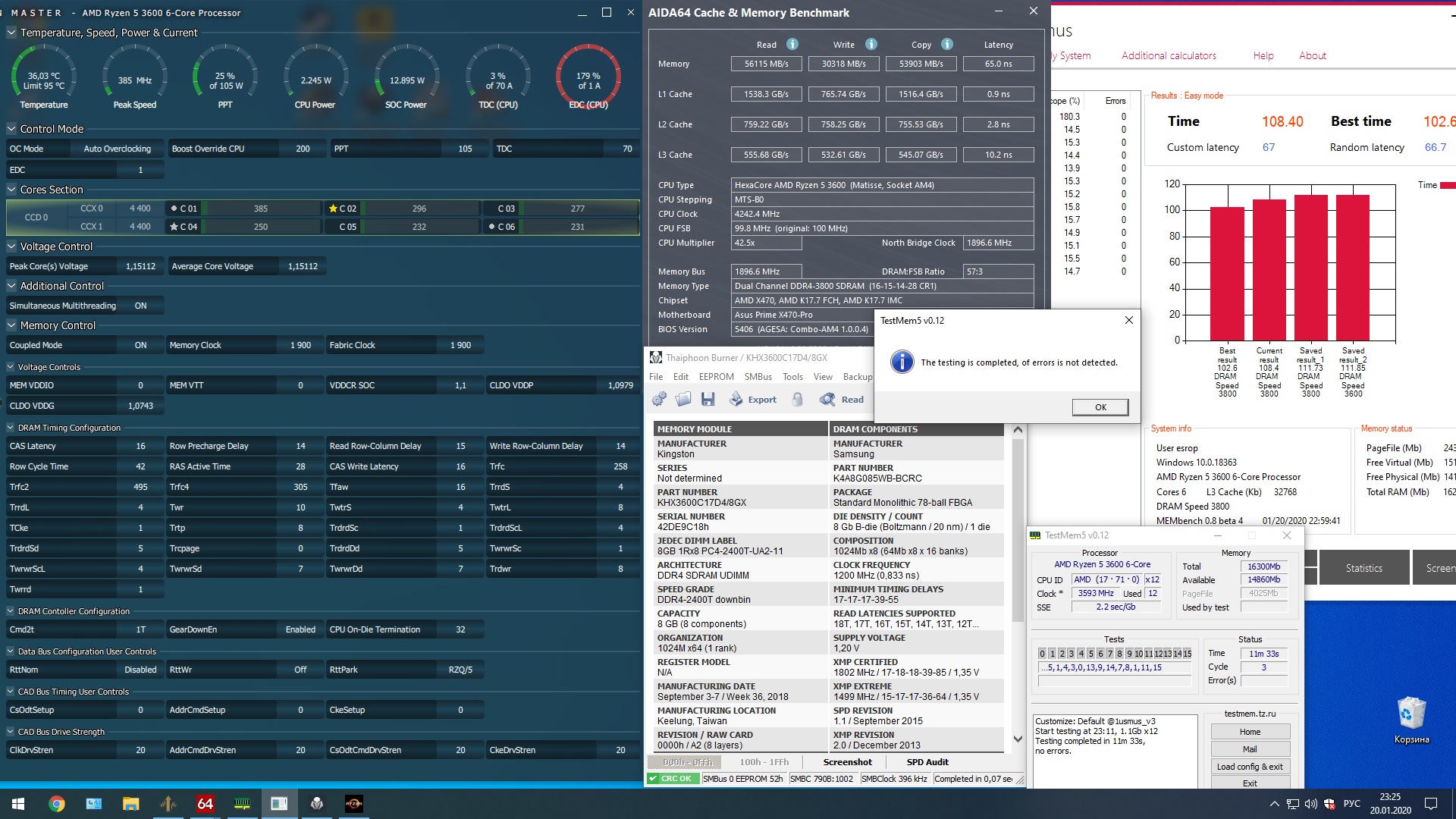Collapse the Voltage Control section

11,246
